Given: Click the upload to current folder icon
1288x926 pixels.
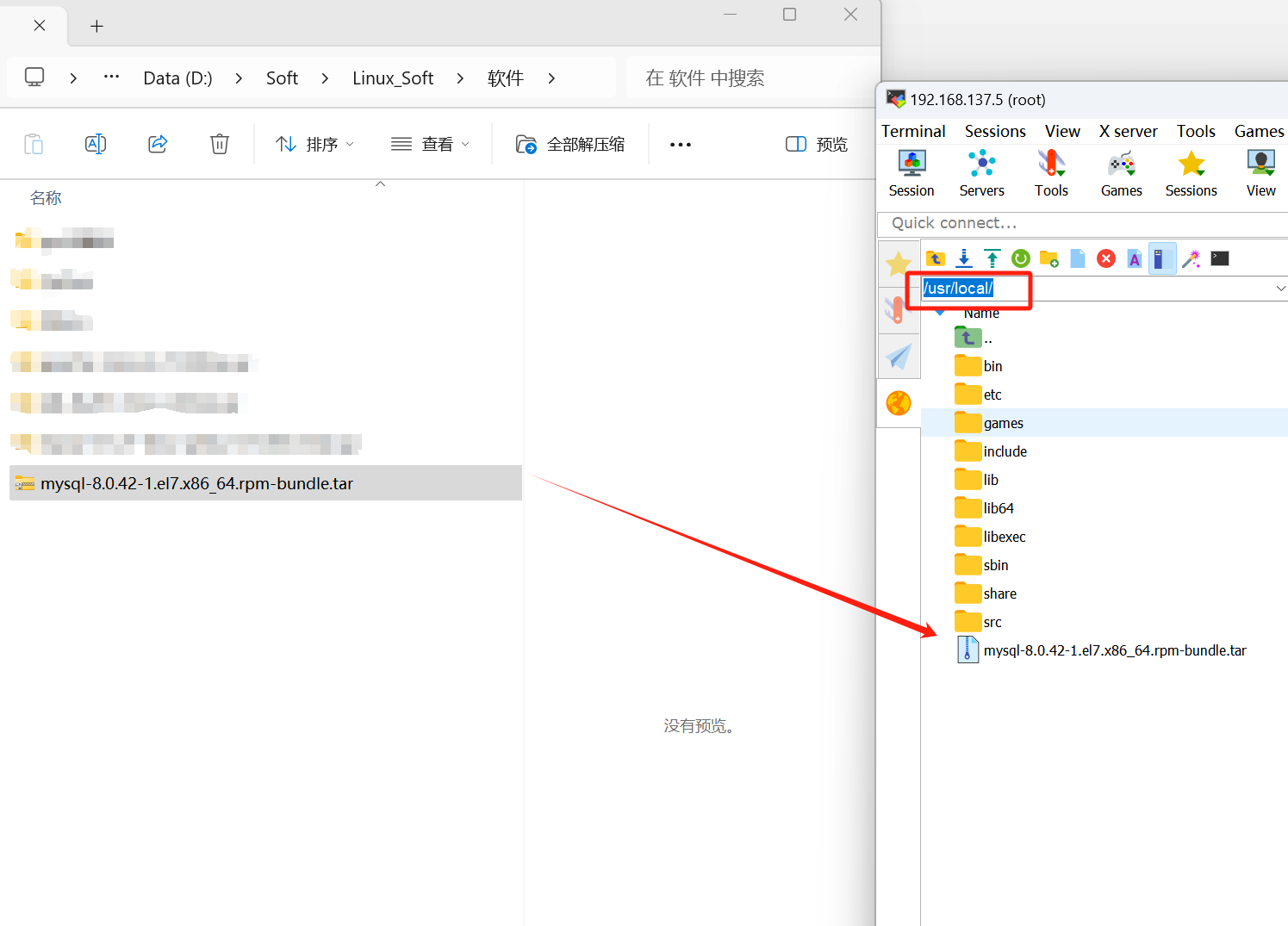Looking at the screenshot, I should coord(992,258).
